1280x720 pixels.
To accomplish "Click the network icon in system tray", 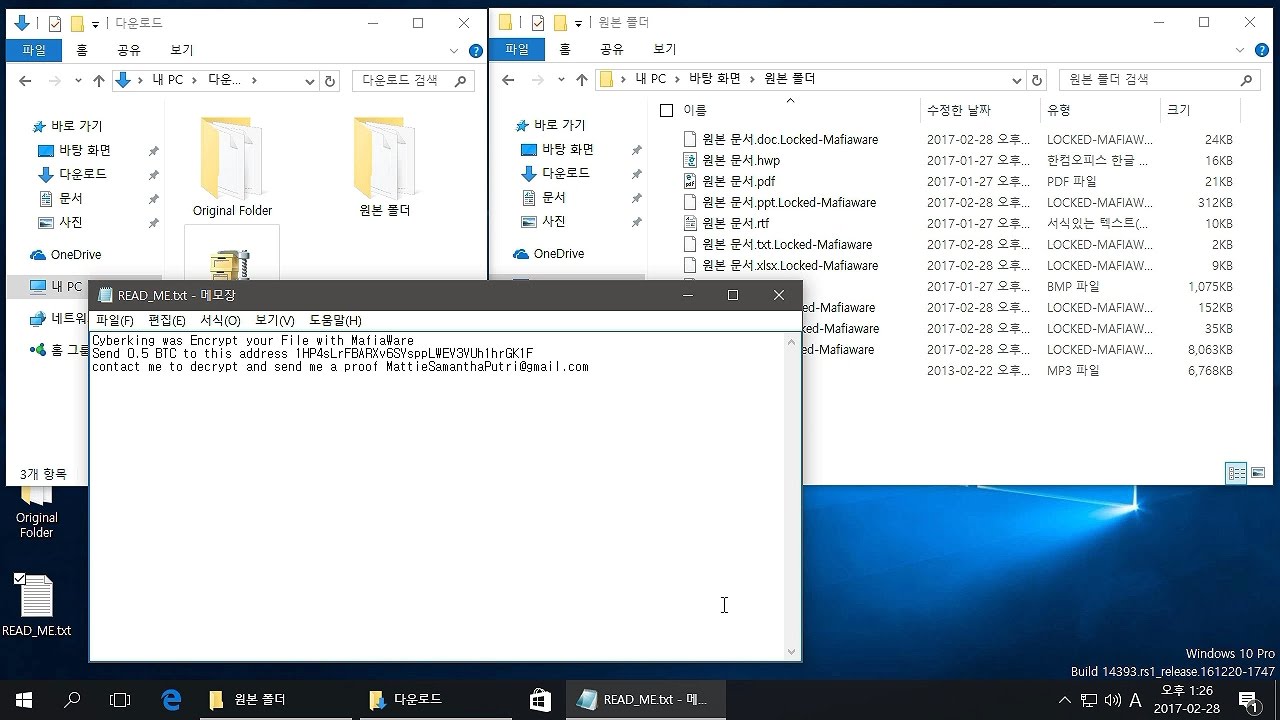I will point(1088,700).
